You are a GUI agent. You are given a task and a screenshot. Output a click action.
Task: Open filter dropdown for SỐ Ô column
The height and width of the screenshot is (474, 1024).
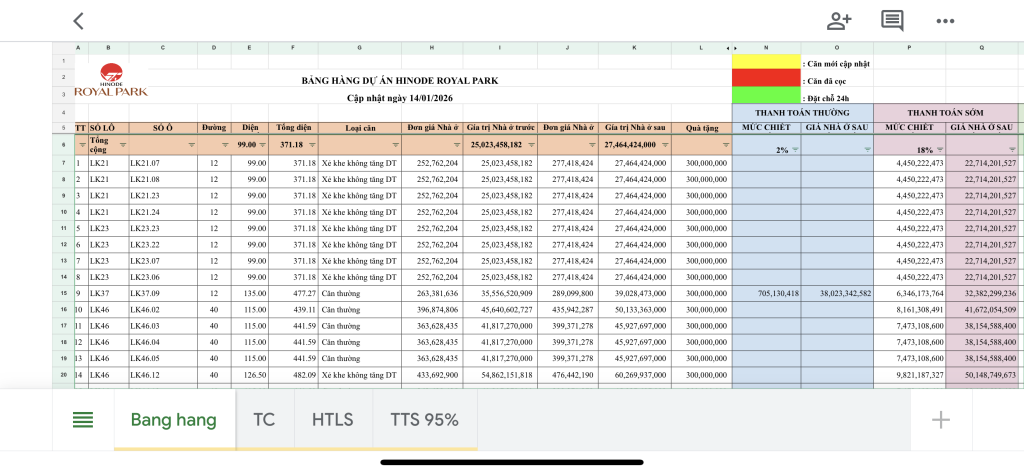tap(192, 145)
